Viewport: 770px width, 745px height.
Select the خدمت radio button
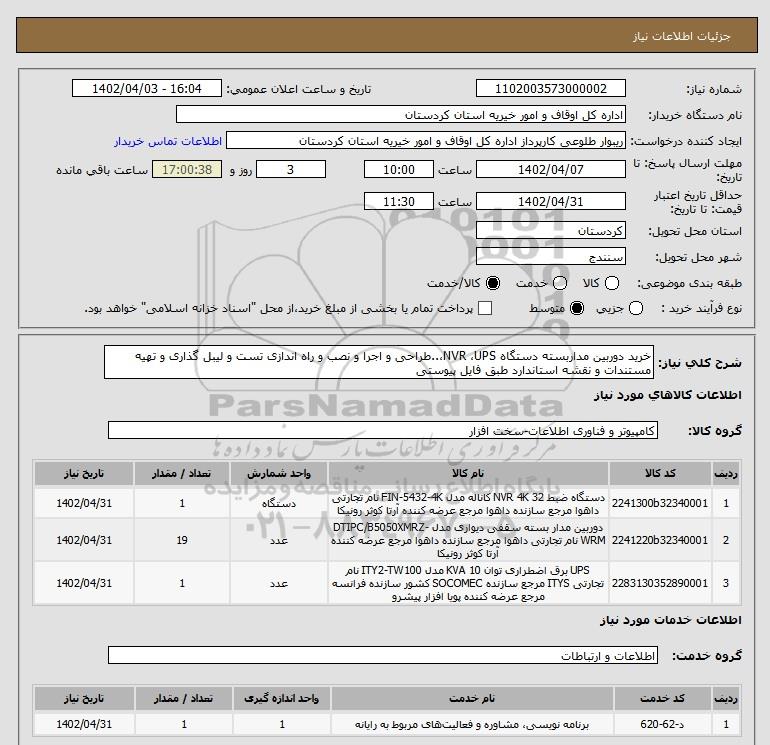click(x=560, y=283)
